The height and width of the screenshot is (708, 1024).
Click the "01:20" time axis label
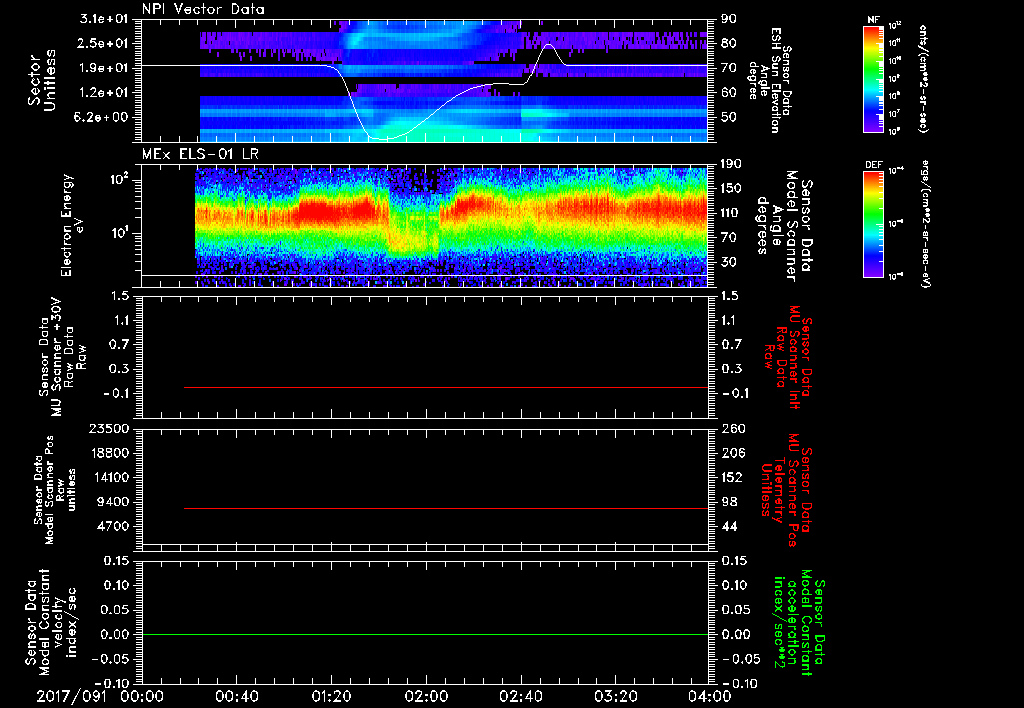coord(331,696)
